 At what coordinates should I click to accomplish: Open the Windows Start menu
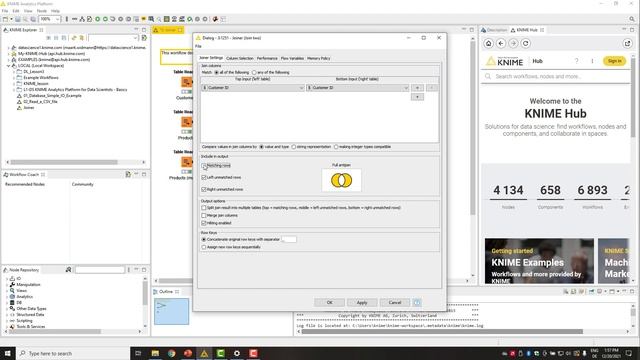pyautogui.click(x=7, y=353)
